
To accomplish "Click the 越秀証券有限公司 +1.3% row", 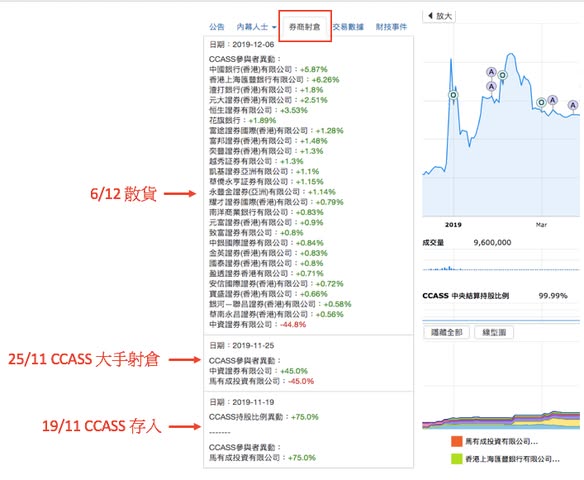I will pyautogui.click(x=256, y=161).
